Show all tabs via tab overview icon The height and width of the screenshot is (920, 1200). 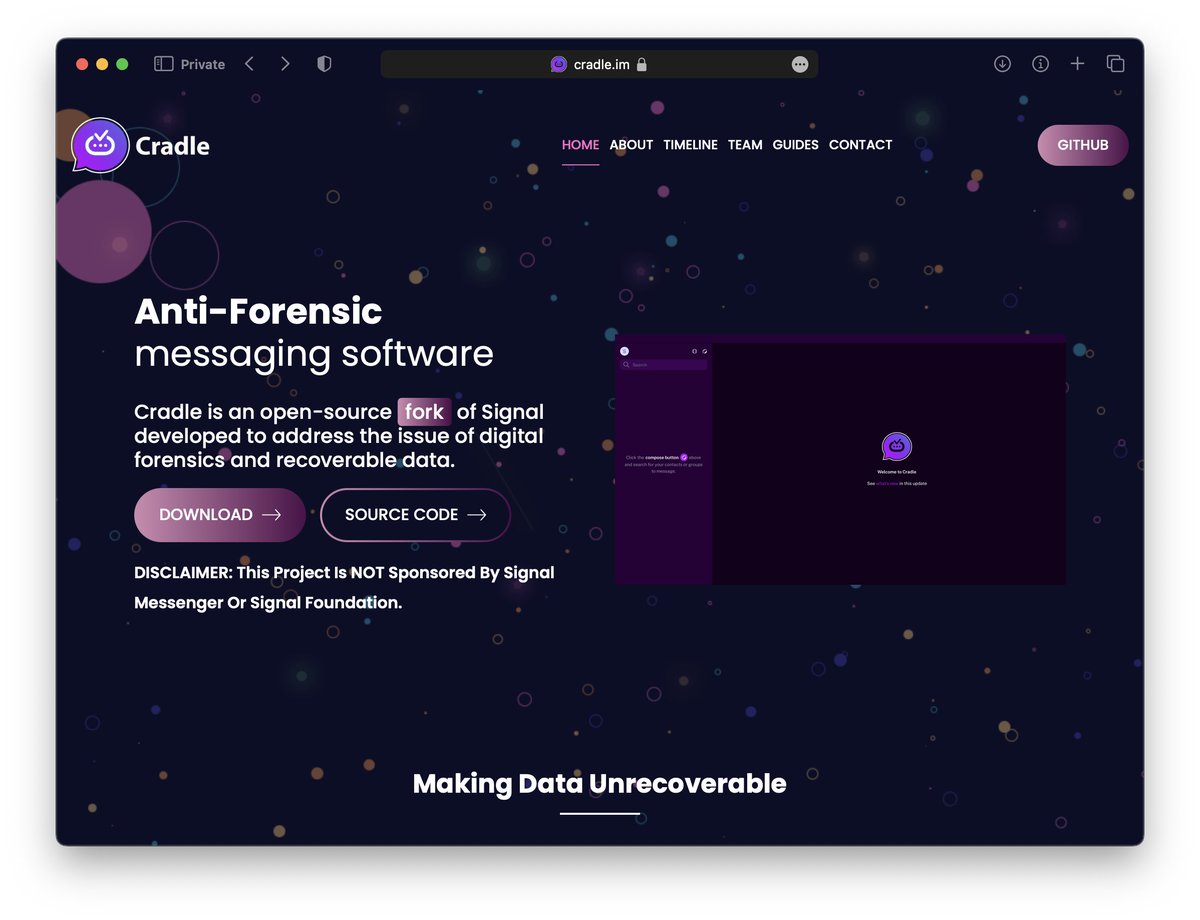coord(1115,63)
